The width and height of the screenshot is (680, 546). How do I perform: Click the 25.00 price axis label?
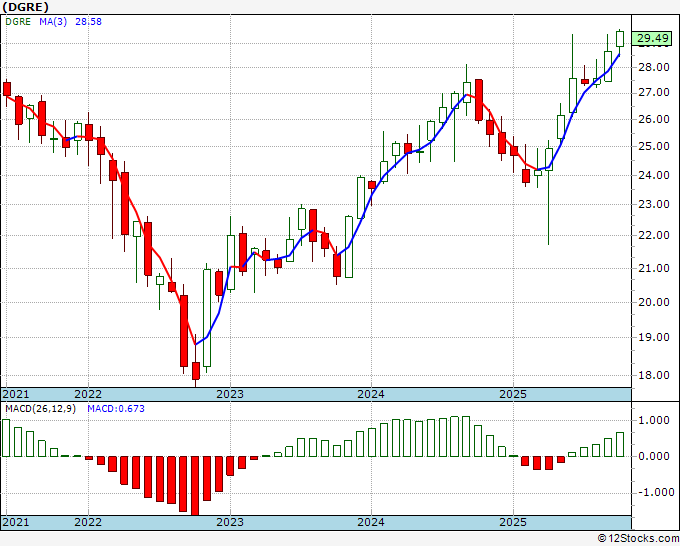click(x=654, y=146)
